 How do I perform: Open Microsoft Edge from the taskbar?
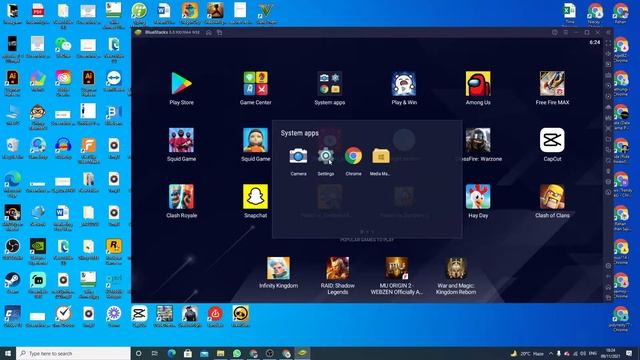point(171,353)
